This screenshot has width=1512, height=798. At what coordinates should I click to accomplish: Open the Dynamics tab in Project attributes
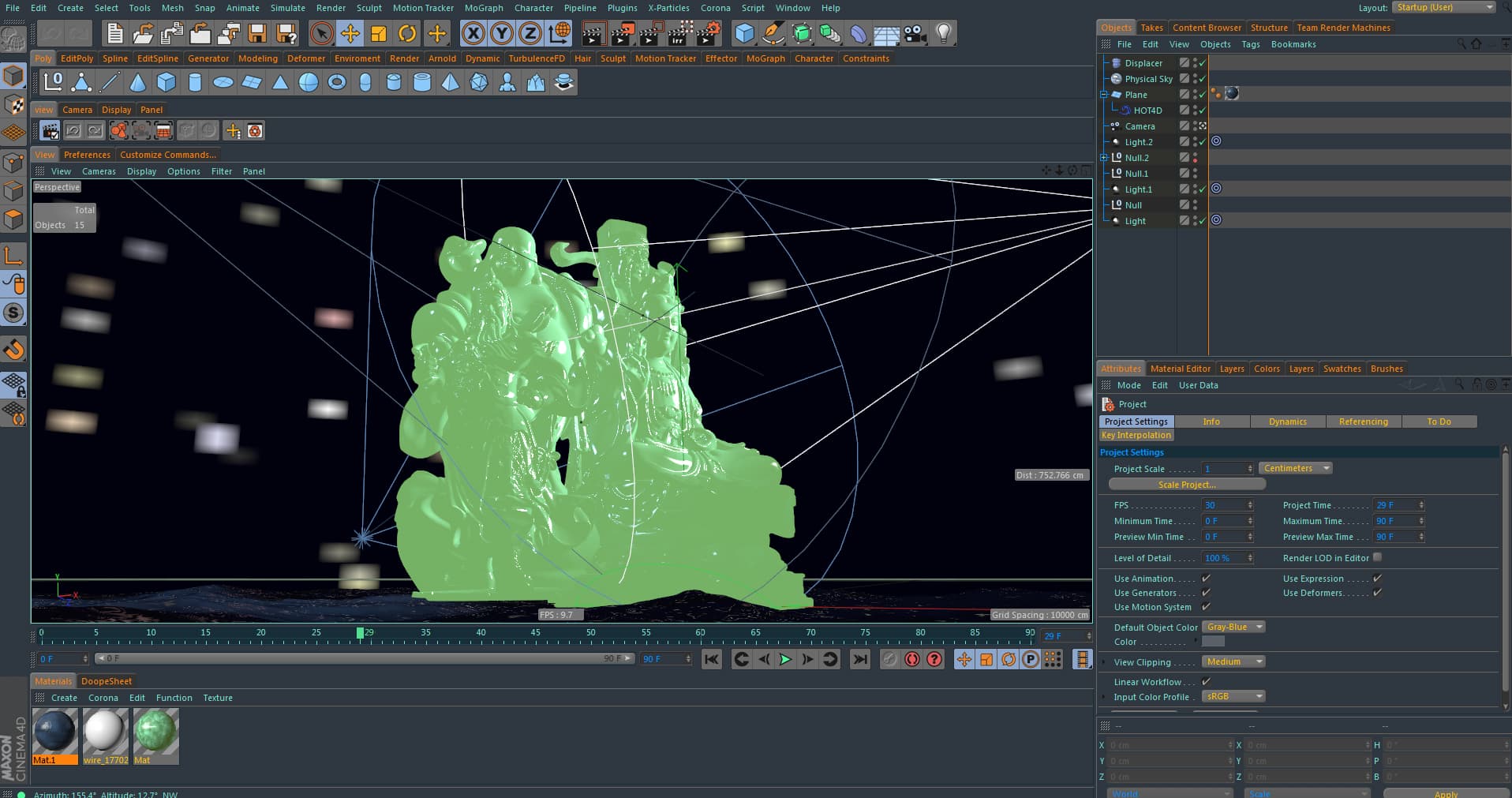coord(1287,421)
